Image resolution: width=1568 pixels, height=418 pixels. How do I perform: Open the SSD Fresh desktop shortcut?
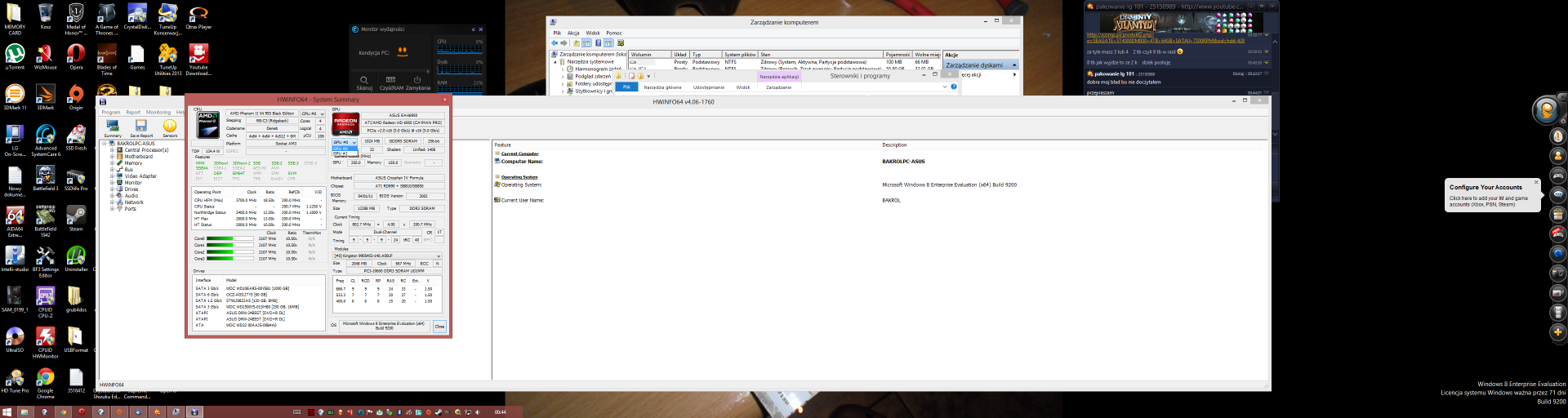click(76, 138)
